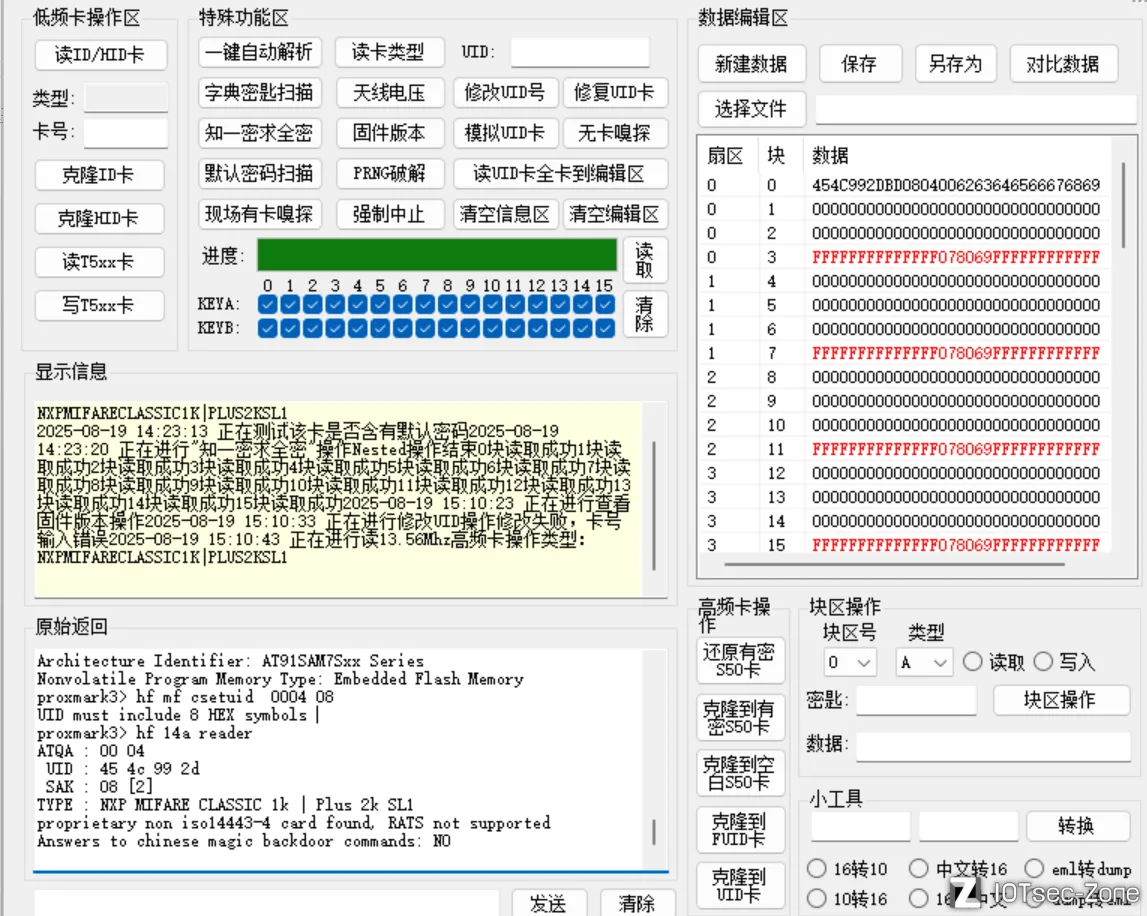Click the green 进度 progress bar
Screen dimensions: 1147x916
[437, 255]
